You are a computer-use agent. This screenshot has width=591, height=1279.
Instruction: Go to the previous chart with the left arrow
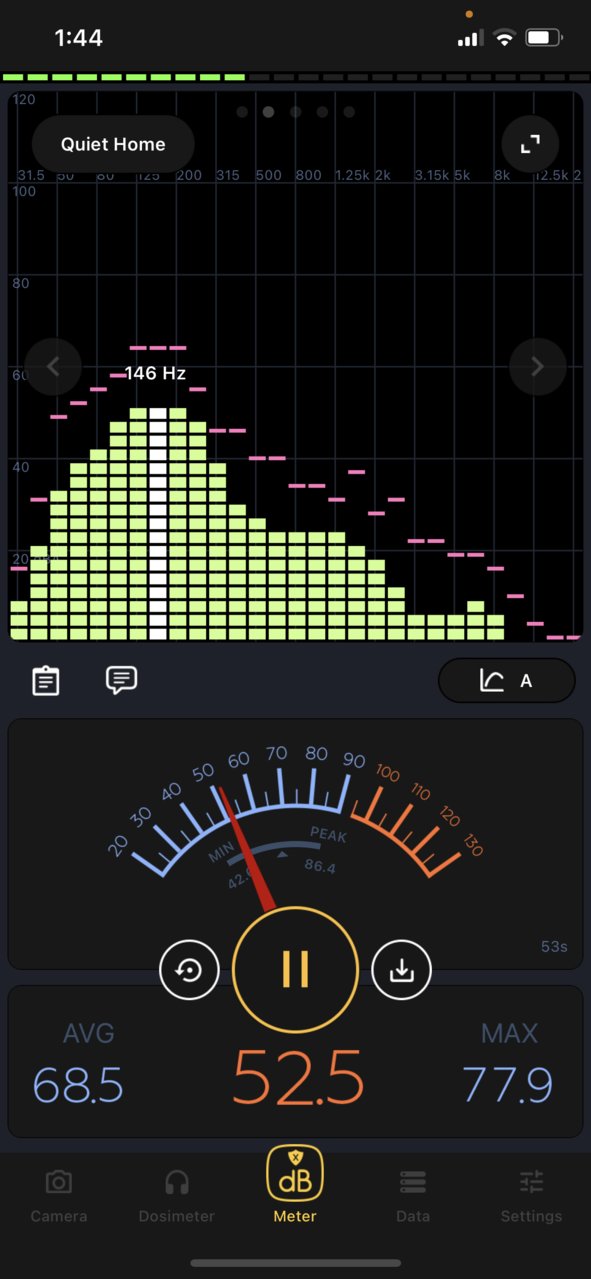[53, 367]
